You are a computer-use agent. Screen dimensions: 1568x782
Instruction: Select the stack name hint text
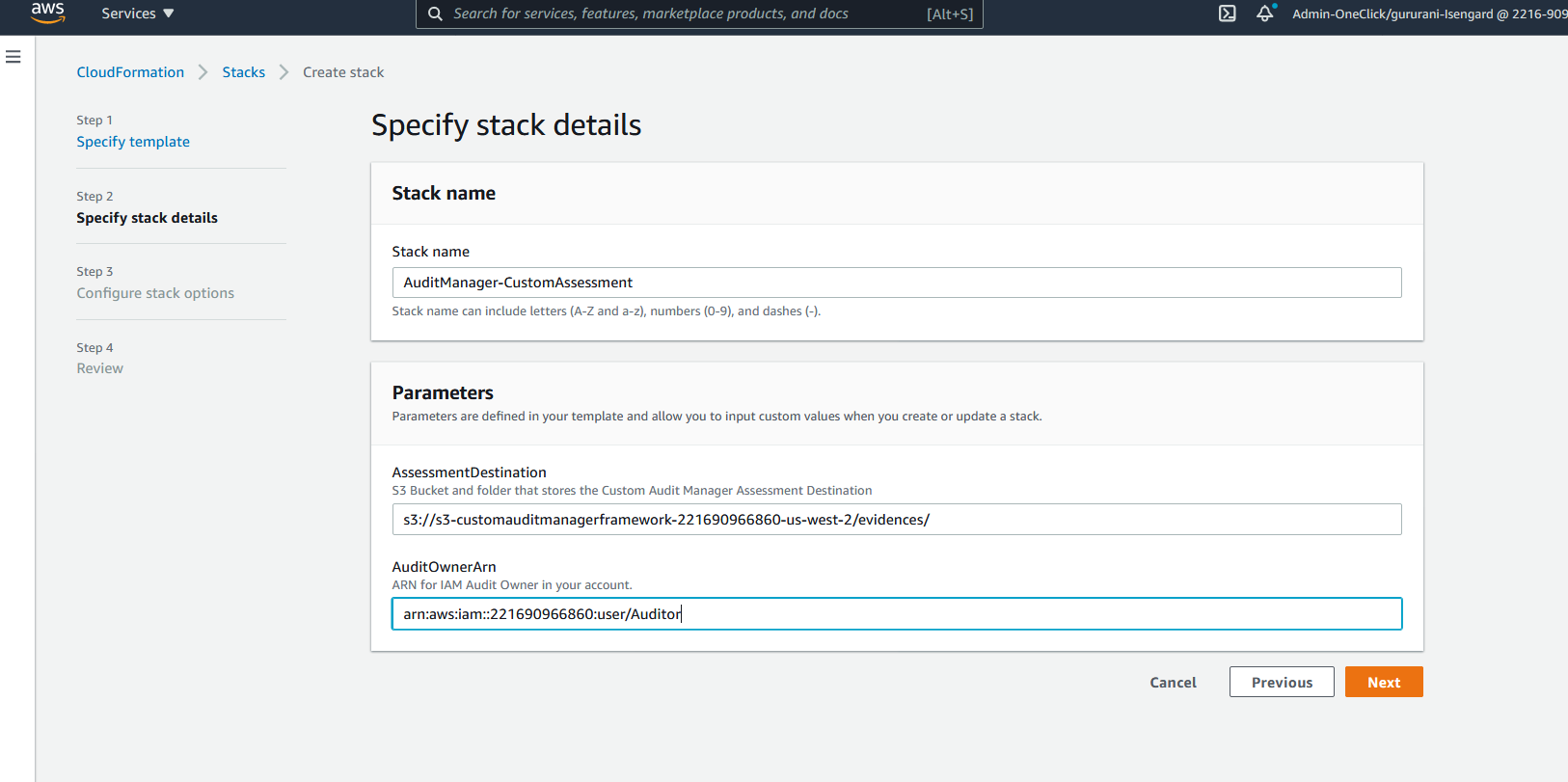(607, 311)
